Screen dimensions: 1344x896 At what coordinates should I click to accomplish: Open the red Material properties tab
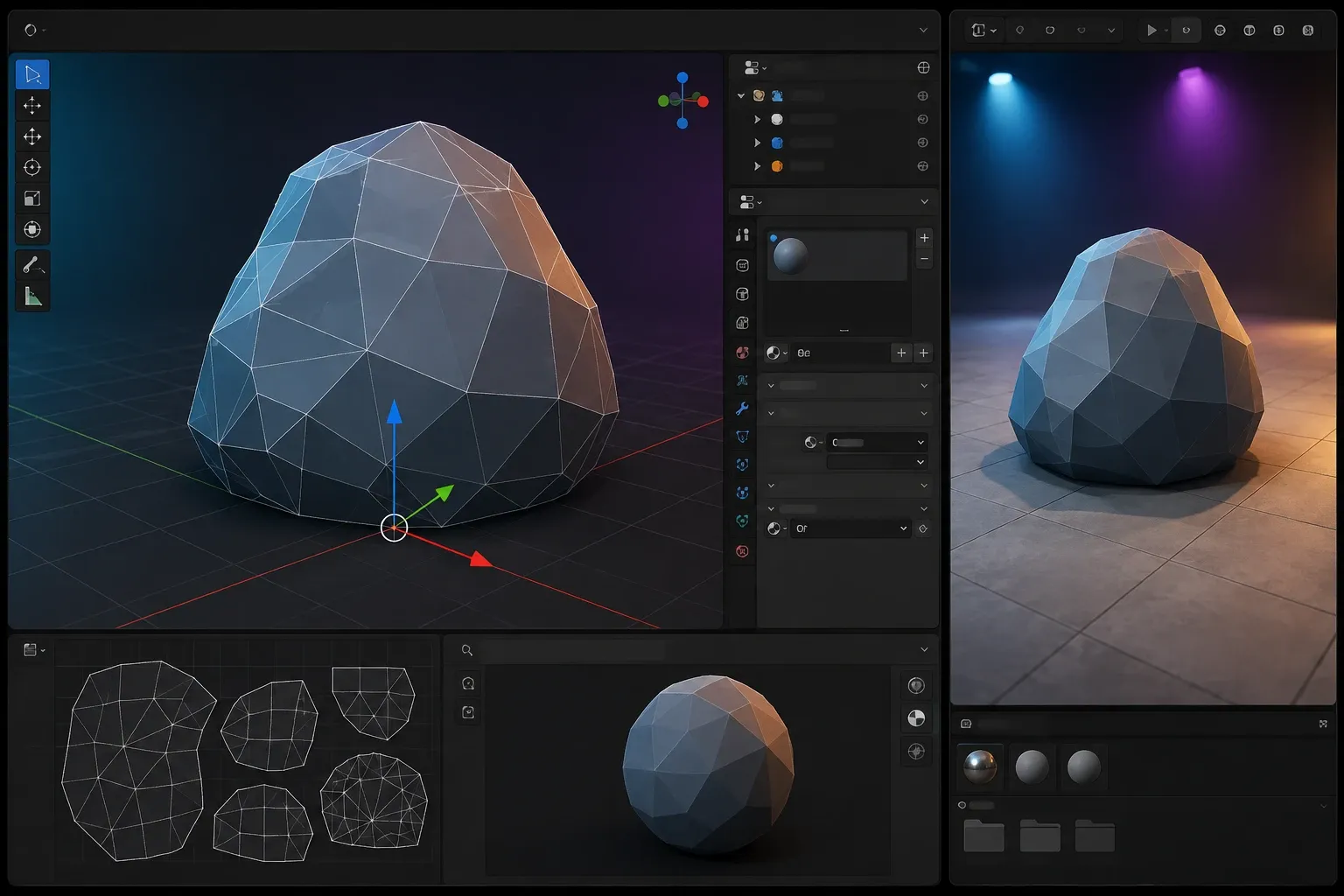(742, 551)
